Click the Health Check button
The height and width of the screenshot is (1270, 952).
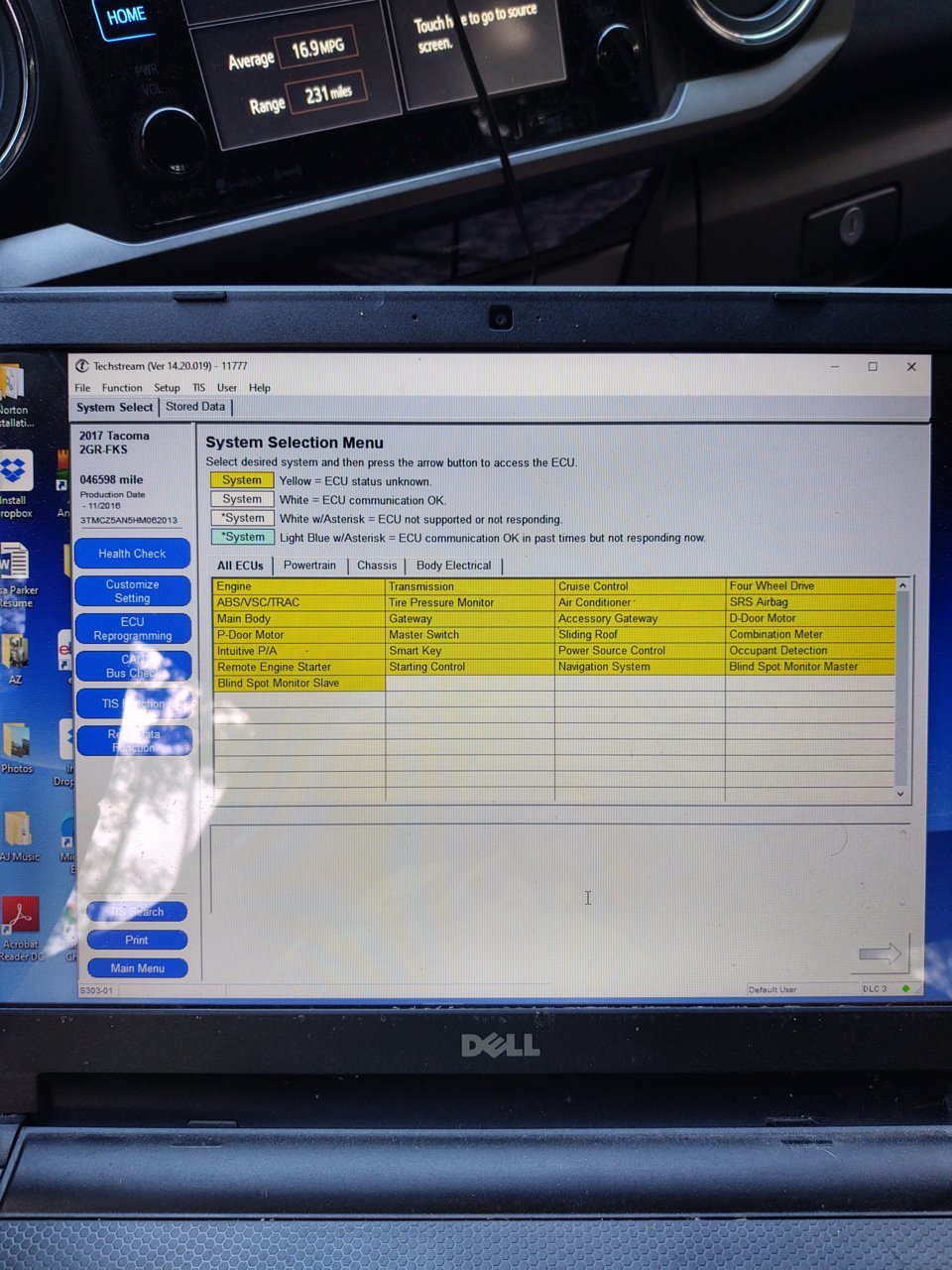(132, 554)
